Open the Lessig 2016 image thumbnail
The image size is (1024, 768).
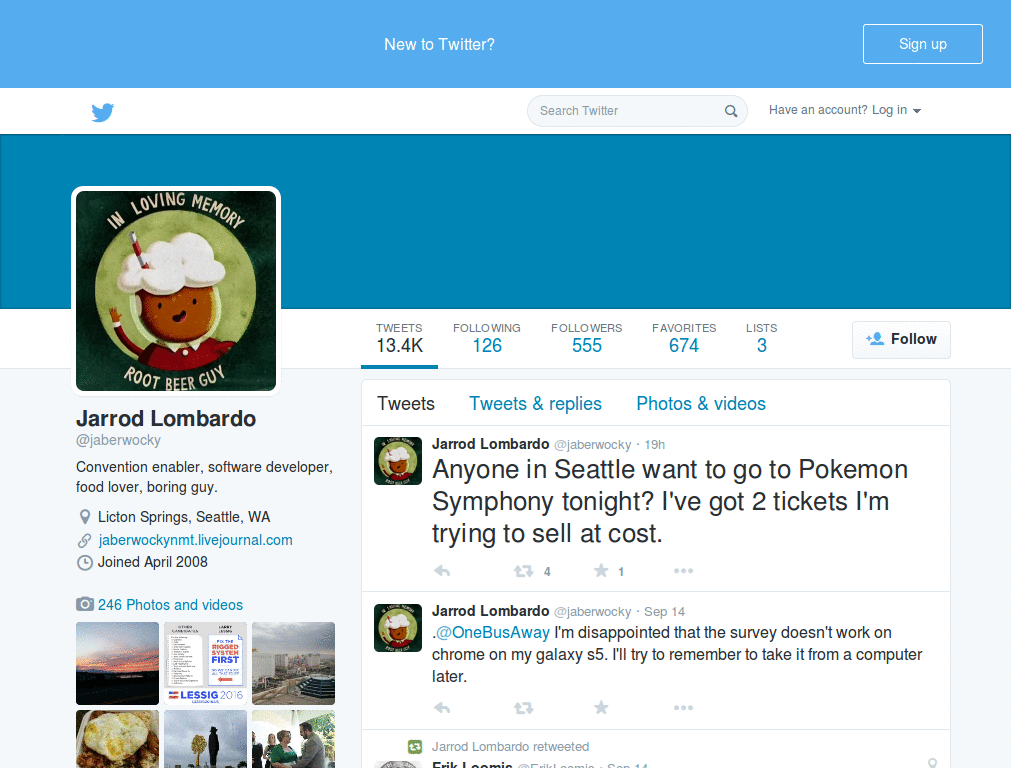coord(206,664)
